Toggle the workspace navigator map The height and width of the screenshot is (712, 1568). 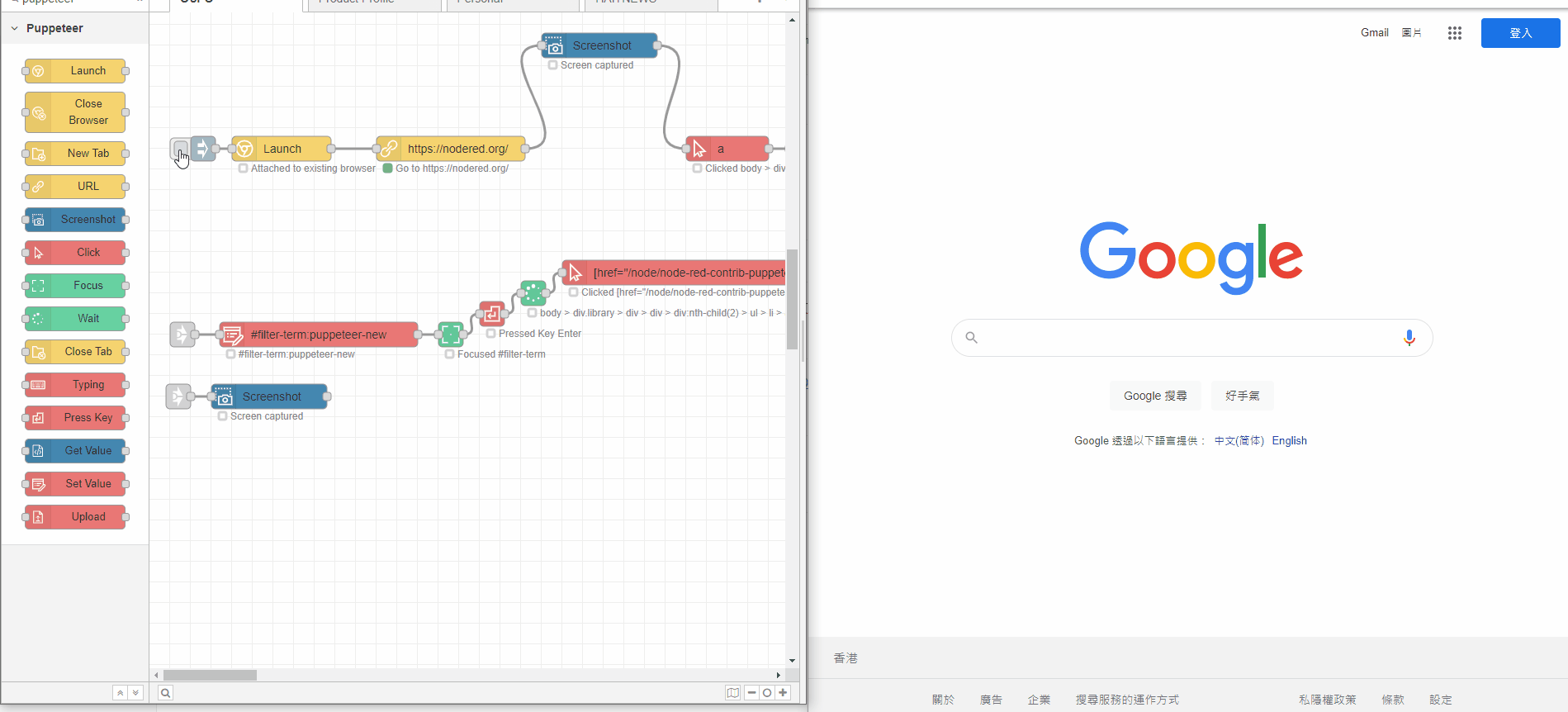point(733,693)
